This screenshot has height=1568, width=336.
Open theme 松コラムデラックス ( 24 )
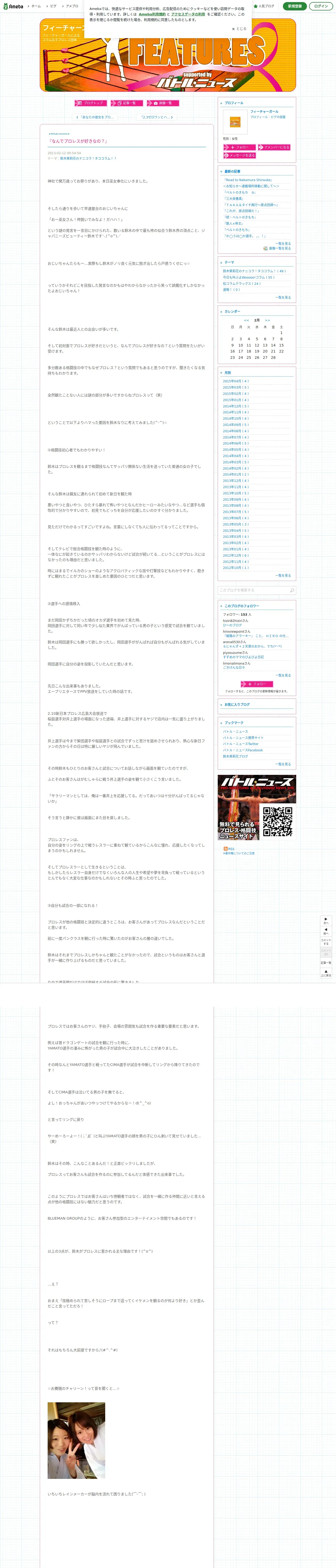click(x=242, y=284)
